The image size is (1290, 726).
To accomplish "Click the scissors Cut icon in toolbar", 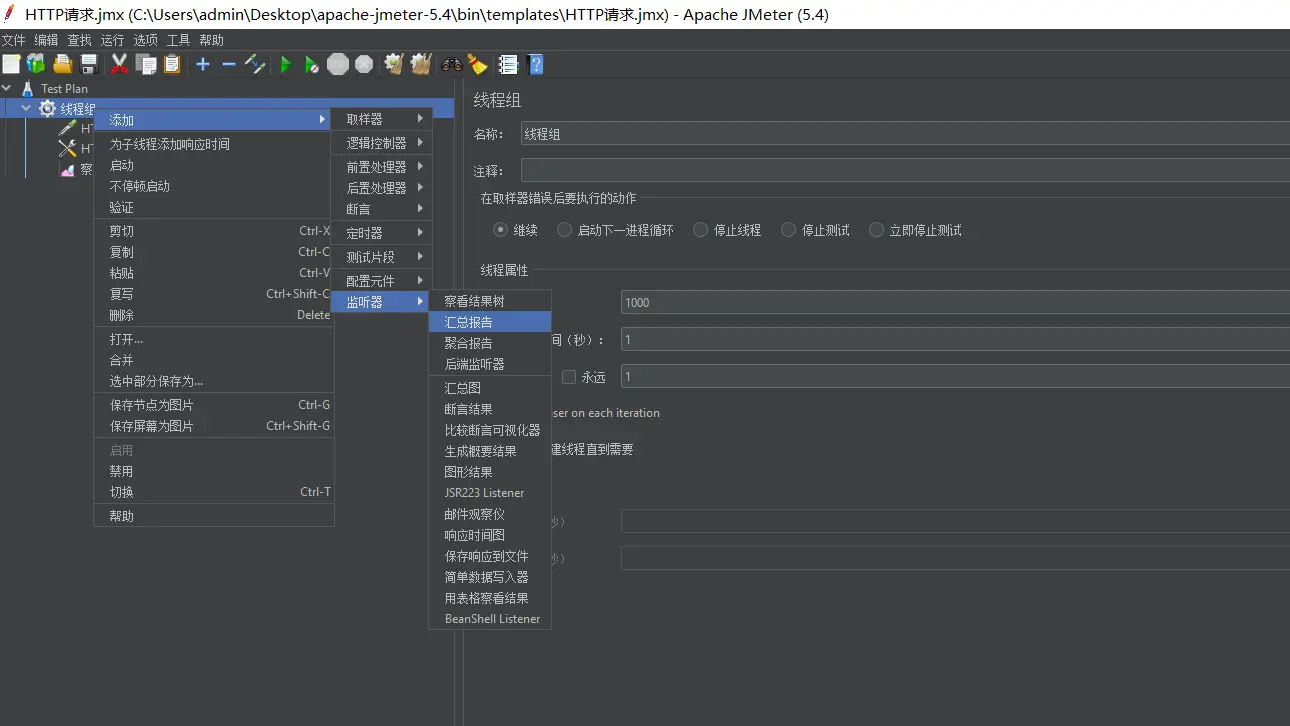I will pyautogui.click(x=119, y=65).
